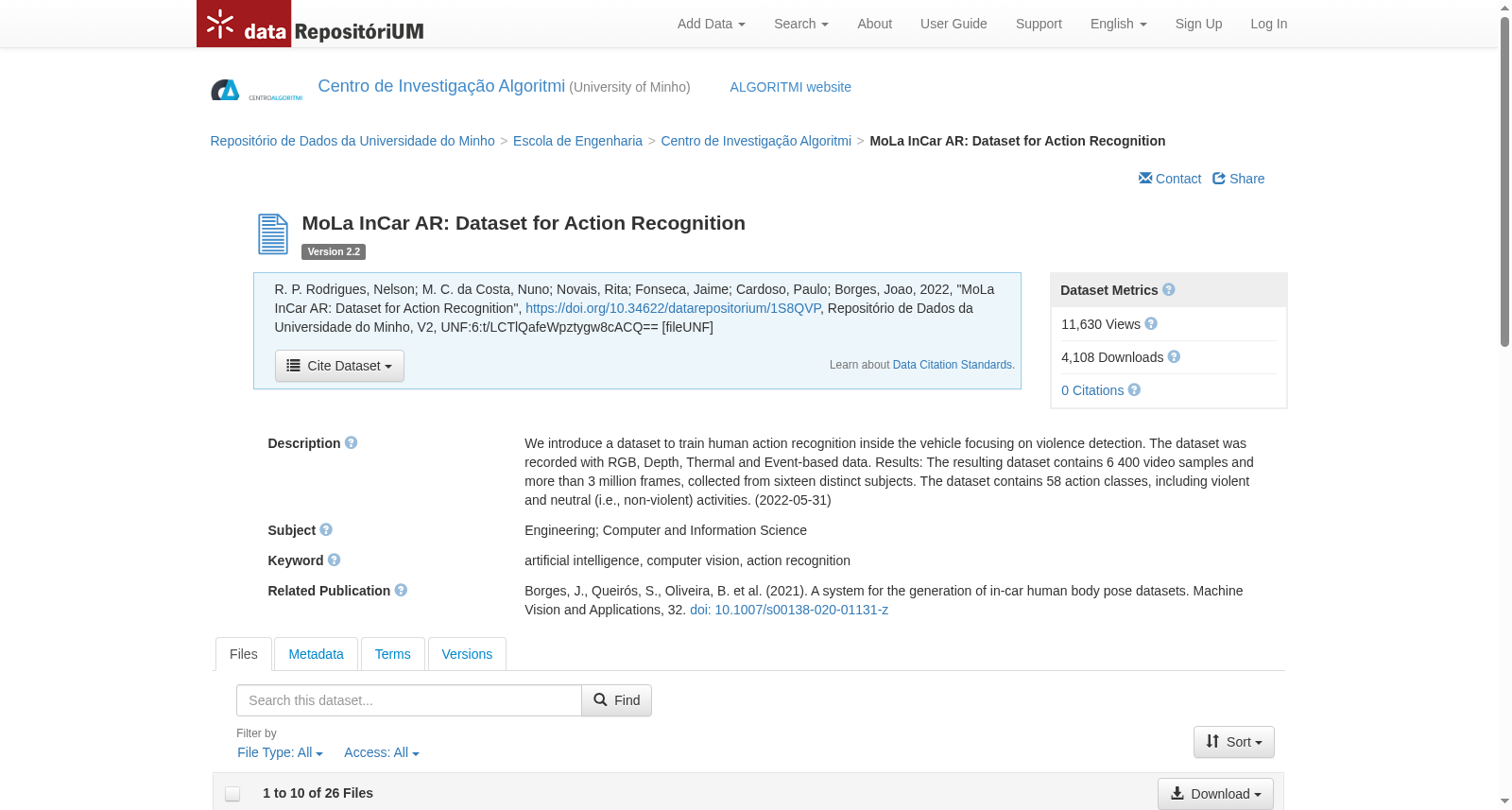Image resolution: width=1512 pixels, height=810 pixels.
Task: Click the Contact envelope icon
Action: [1145, 178]
